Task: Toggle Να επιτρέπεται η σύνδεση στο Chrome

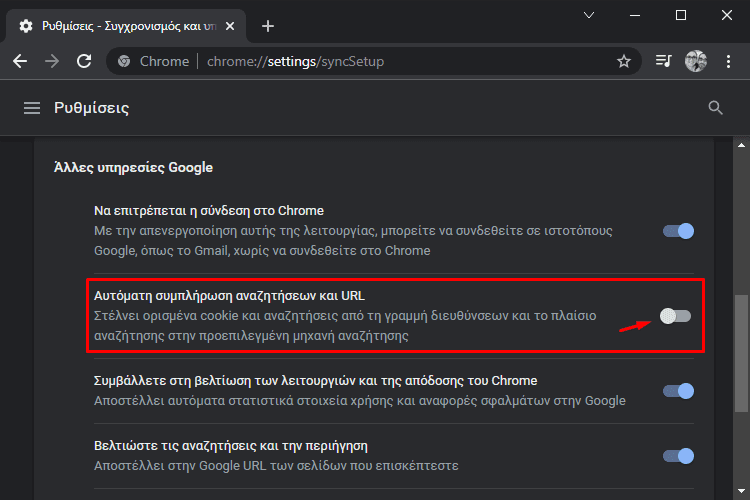Action: point(678,231)
